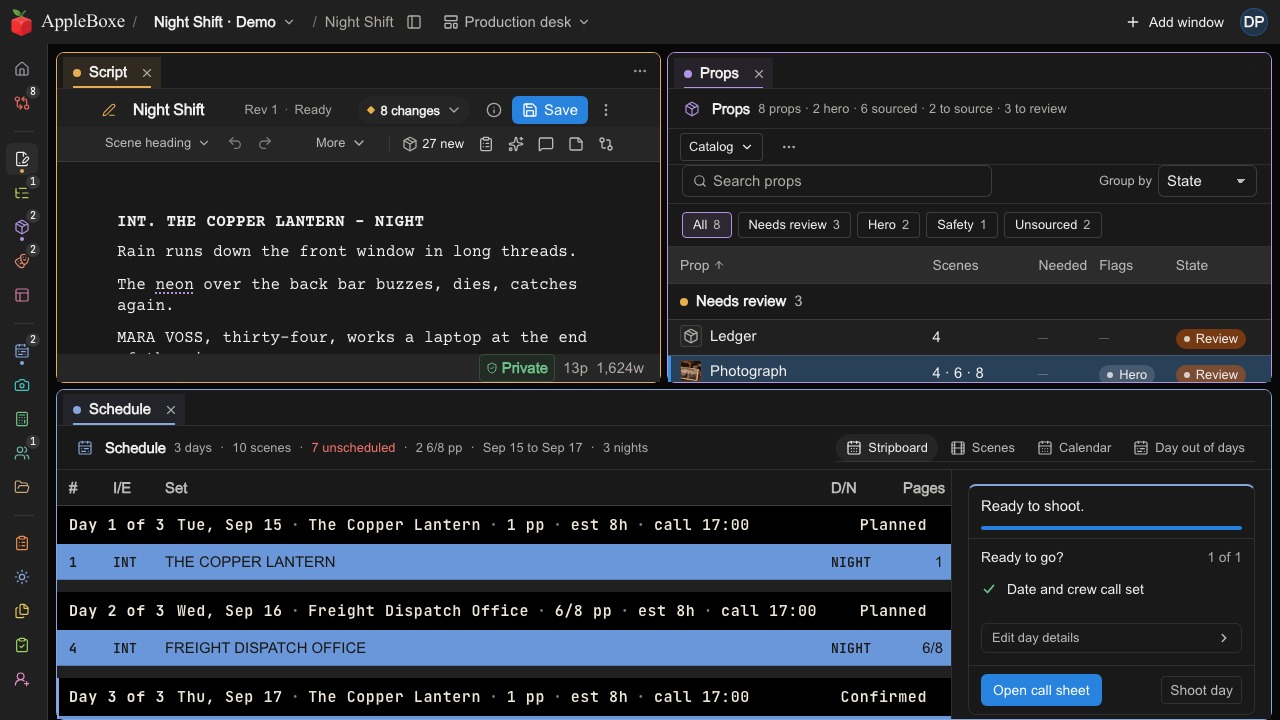This screenshot has height=720, width=1280.
Task: Toggle the side panel icon beside Night Shift
Action: [x=414, y=22]
